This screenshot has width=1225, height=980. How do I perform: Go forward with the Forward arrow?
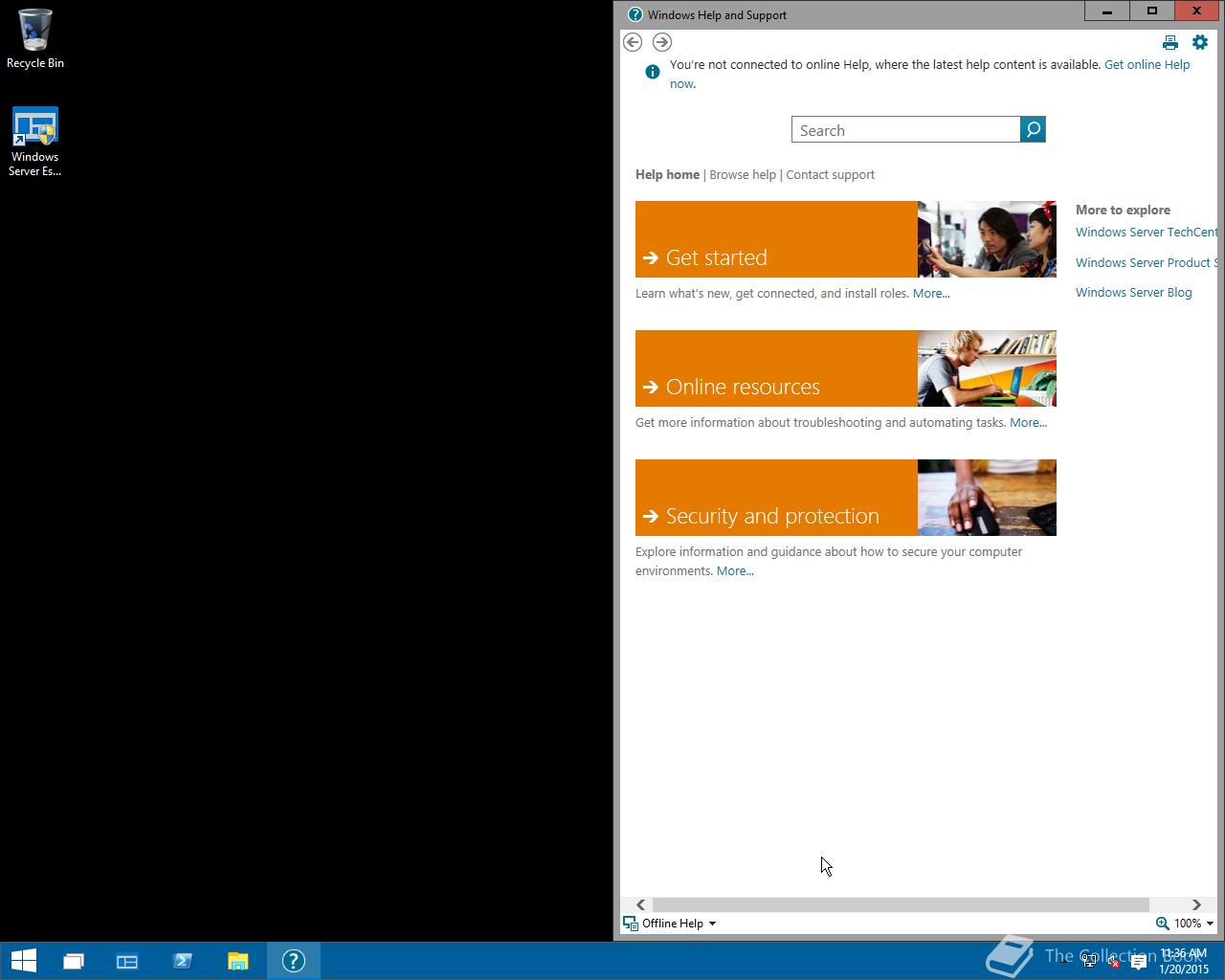coord(662,42)
